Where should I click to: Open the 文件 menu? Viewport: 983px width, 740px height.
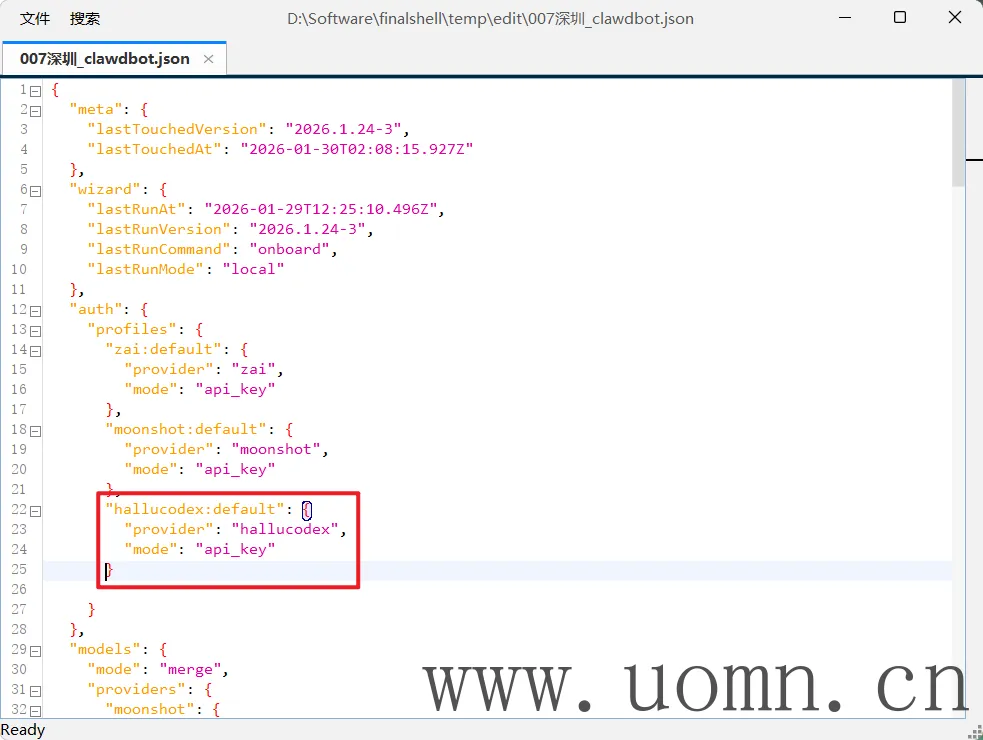click(x=35, y=18)
